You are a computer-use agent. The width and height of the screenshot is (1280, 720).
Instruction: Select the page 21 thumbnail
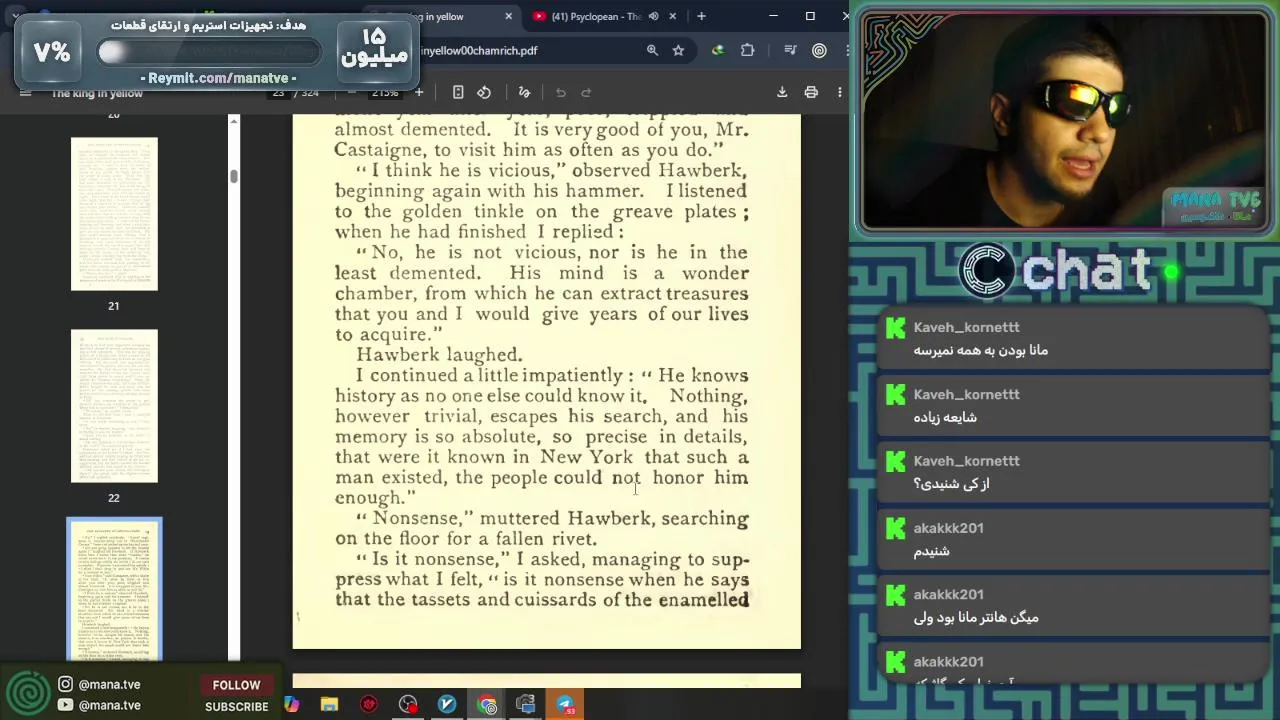click(114, 214)
